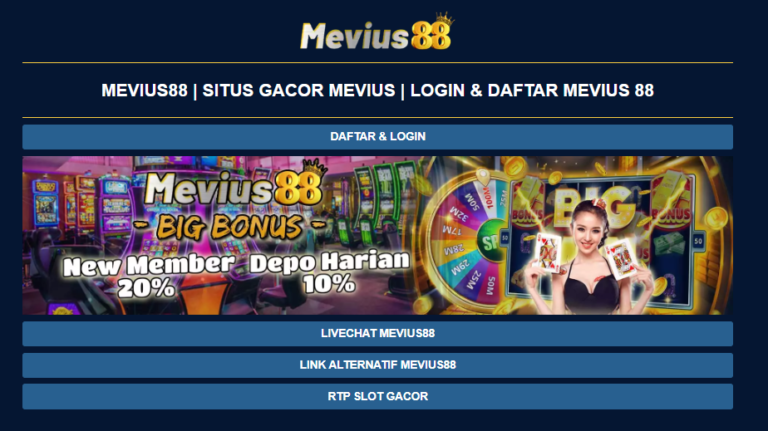Select the New Member 20% promo text
768x431 pixels.
148,275
